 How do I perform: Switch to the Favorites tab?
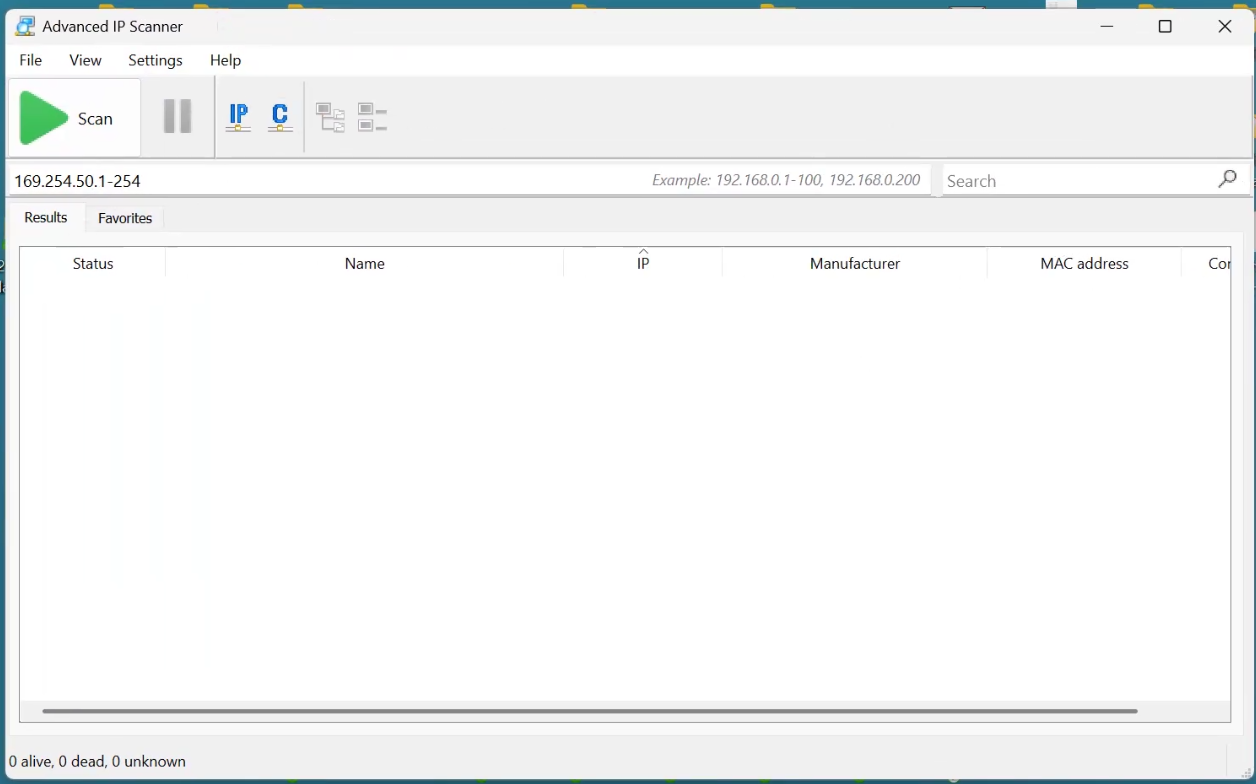pyautogui.click(x=125, y=218)
